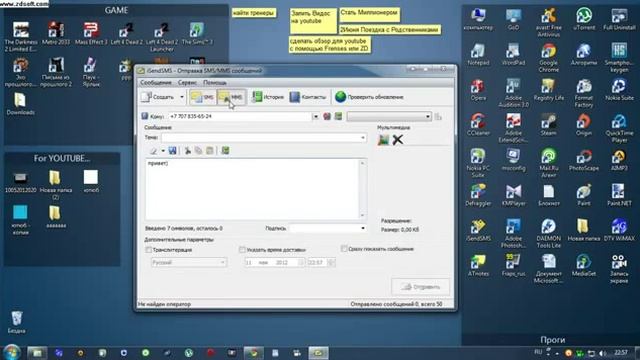Open the Steam desktop icon

(x=549, y=125)
